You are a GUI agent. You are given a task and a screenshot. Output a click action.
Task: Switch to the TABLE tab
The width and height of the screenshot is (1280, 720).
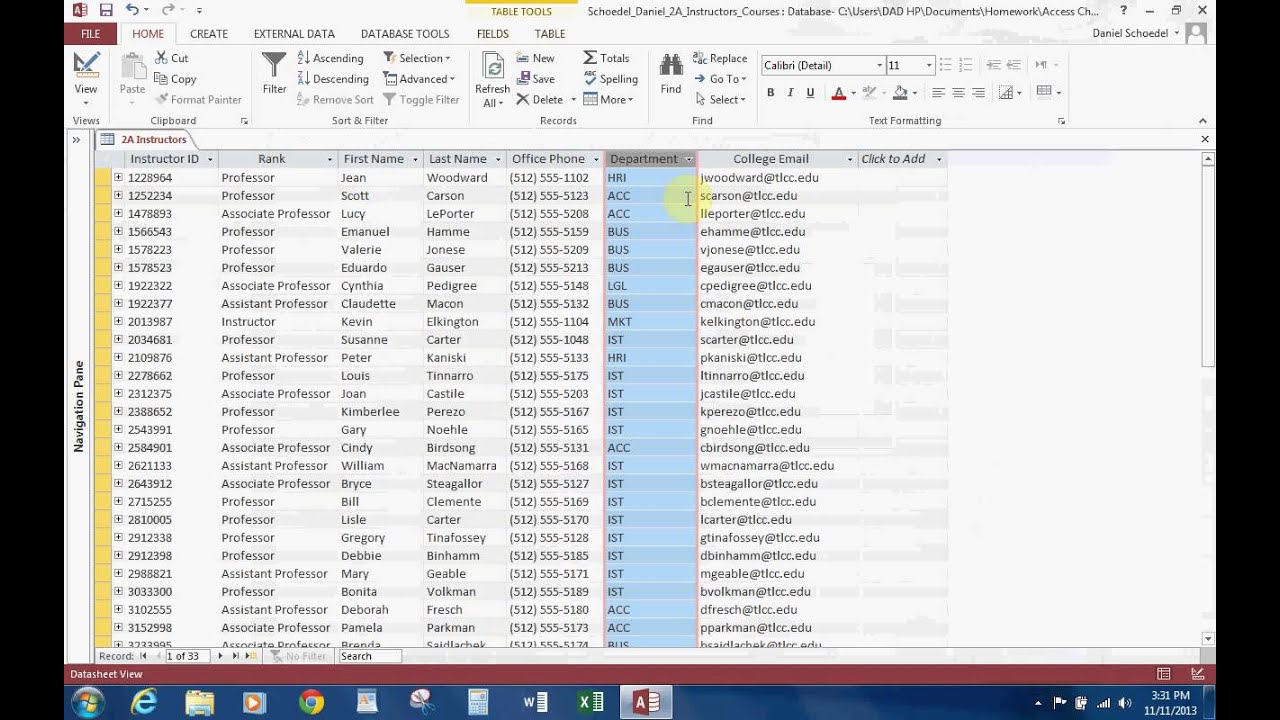[550, 33]
